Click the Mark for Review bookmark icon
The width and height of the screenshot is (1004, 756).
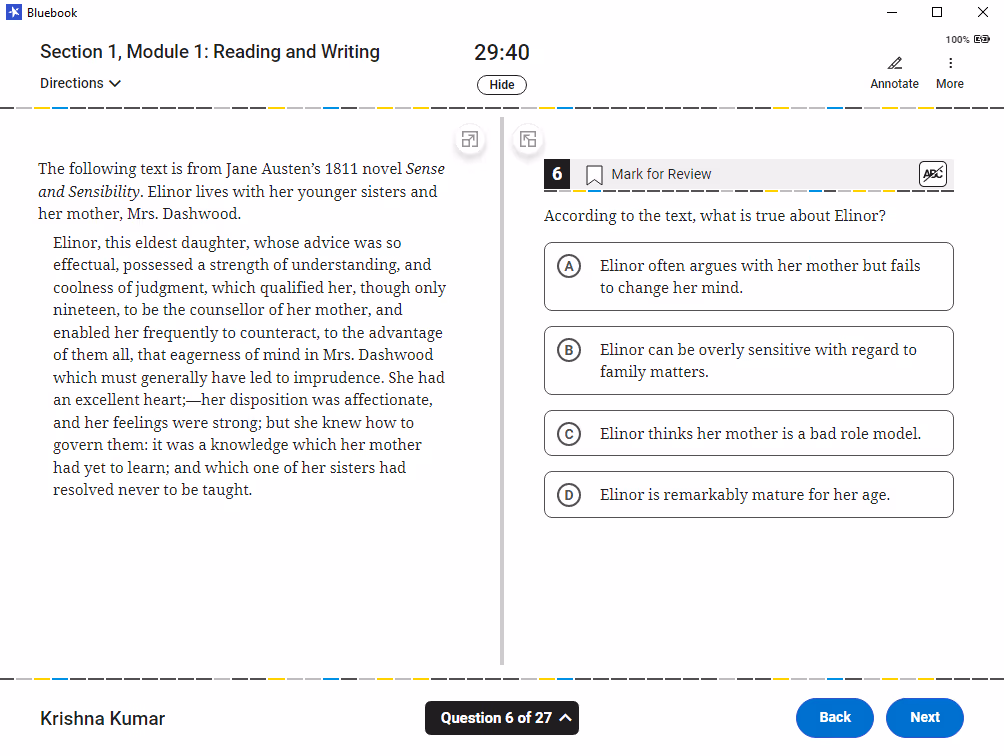click(x=594, y=175)
